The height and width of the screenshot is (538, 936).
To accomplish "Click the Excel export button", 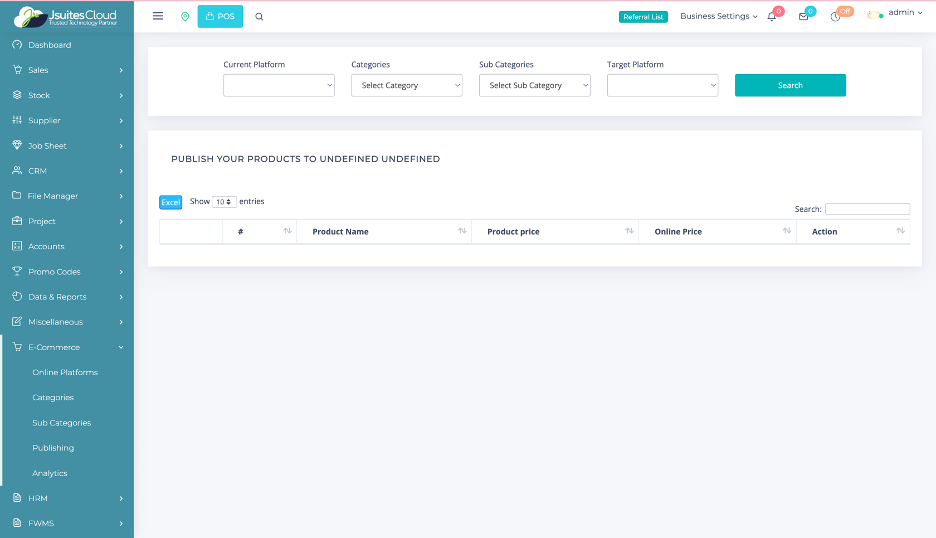I will click(x=171, y=202).
